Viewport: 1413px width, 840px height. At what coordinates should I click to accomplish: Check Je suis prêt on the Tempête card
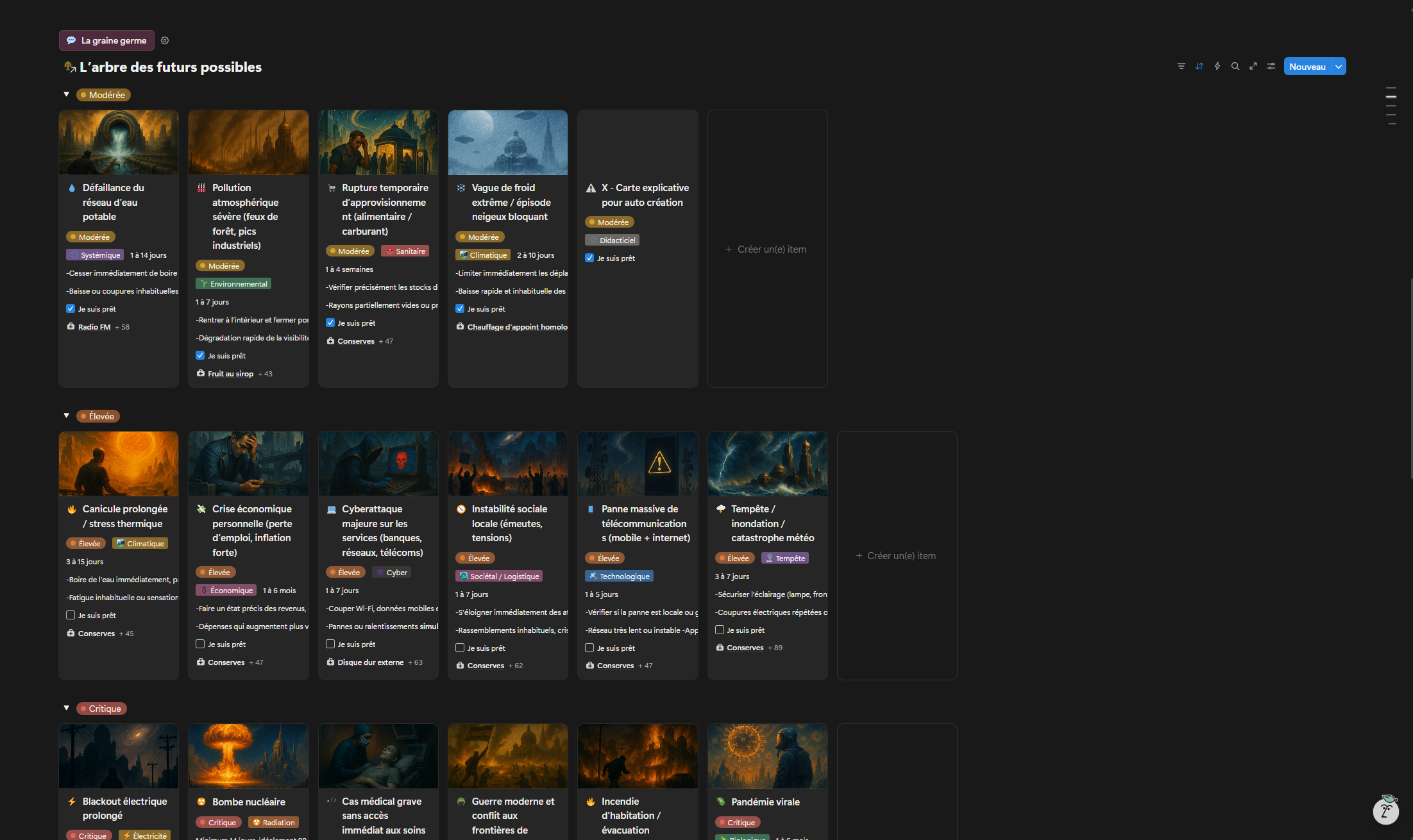coord(720,630)
